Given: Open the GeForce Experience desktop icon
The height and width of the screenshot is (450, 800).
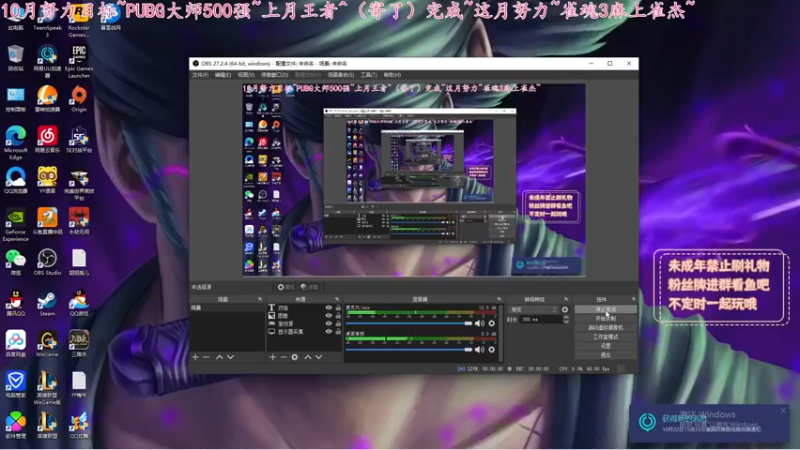Looking at the screenshot, I should coord(16,224).
